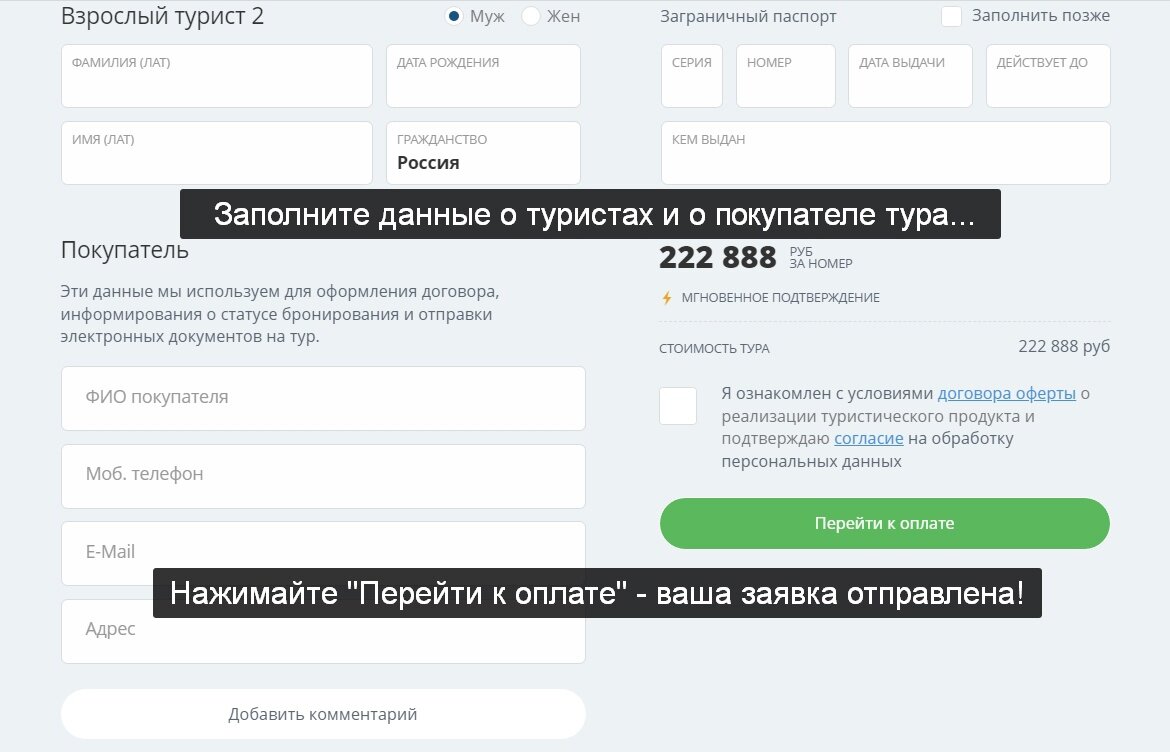Click the Добавить комментарий button
1170x752 pixels.
tap(323, 713)
